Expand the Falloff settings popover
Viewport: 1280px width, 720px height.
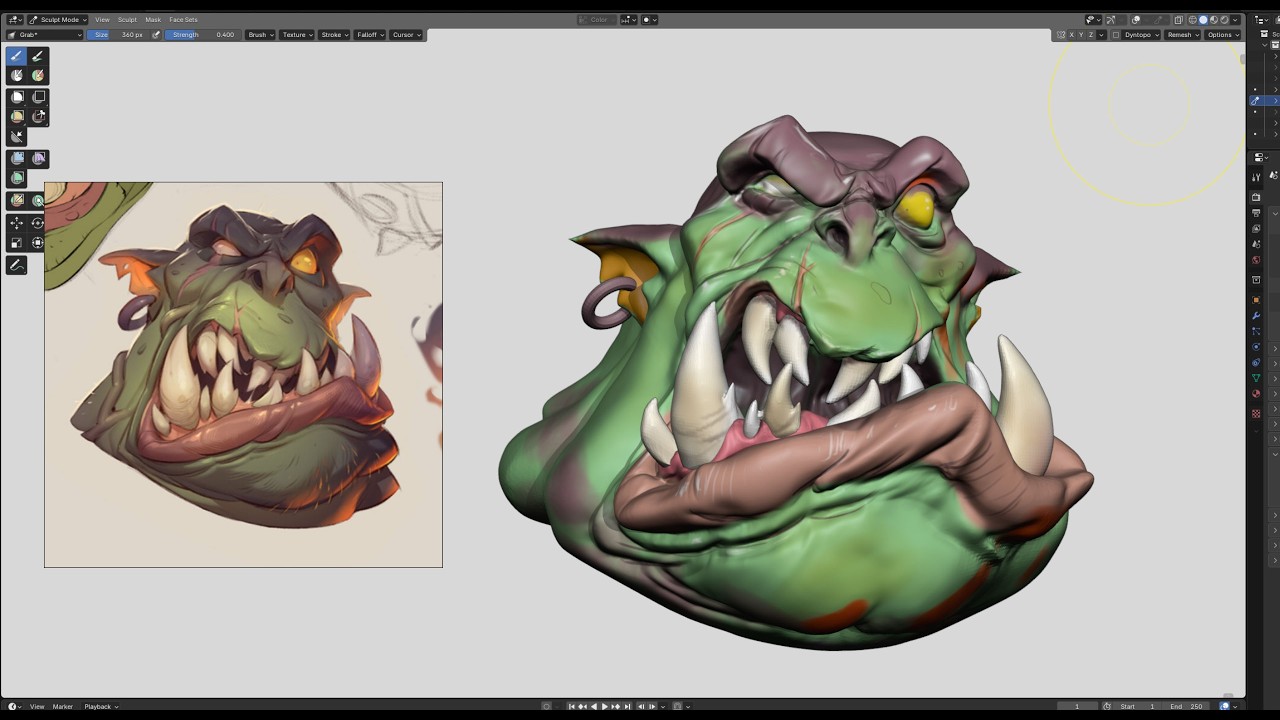click(370, 35)
